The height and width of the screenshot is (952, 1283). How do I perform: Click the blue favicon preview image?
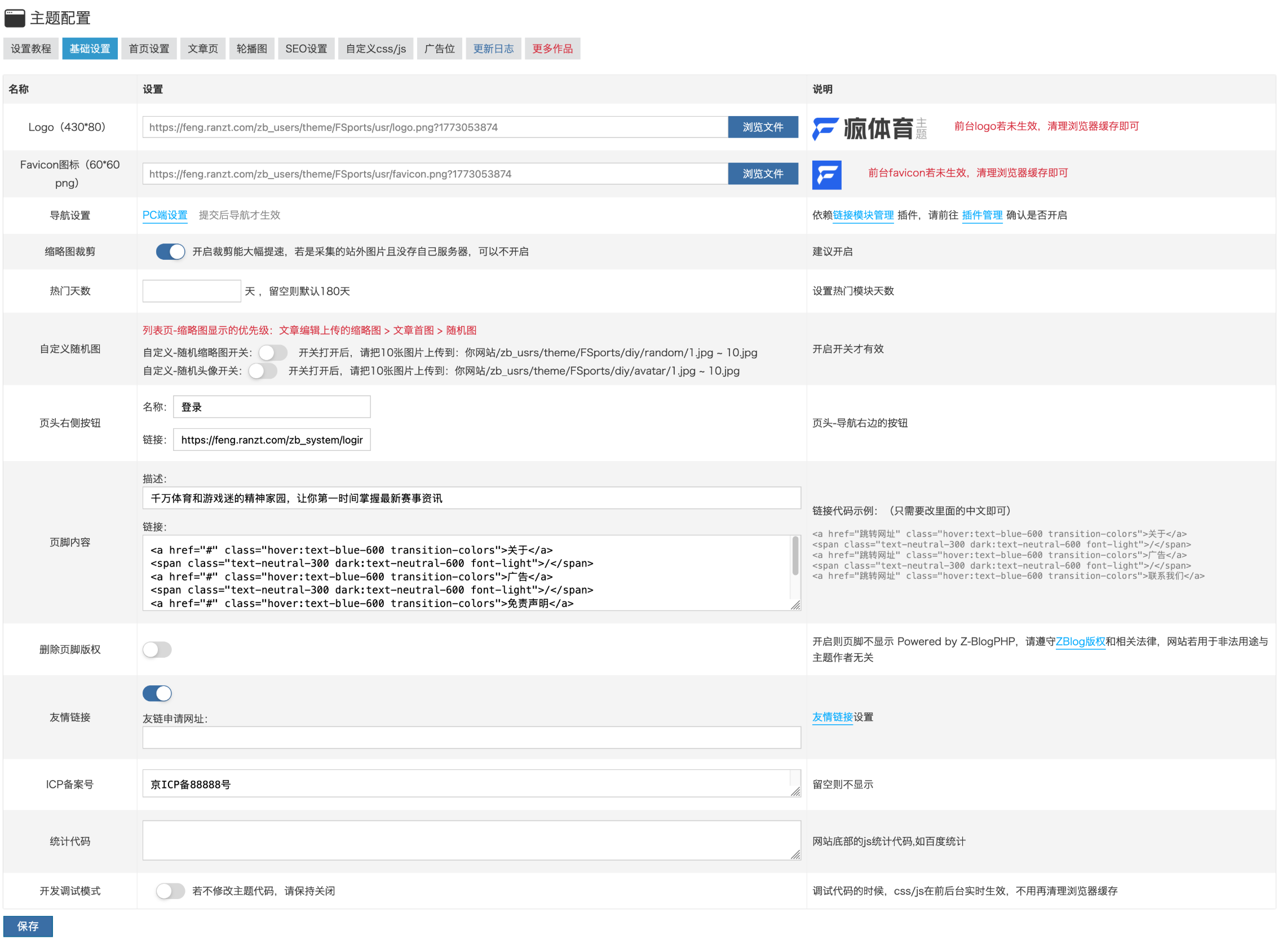[x=826, y=175]
